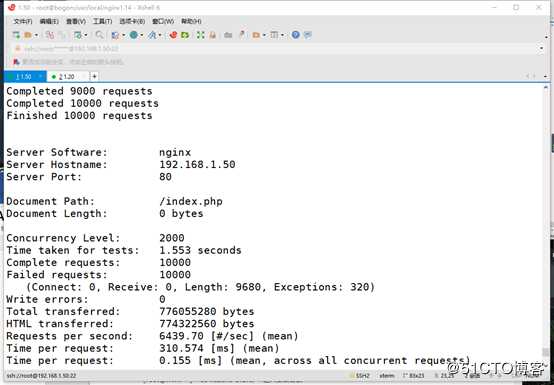Click the terminal scrollbar thumb near the bottom

coord(546,352)
